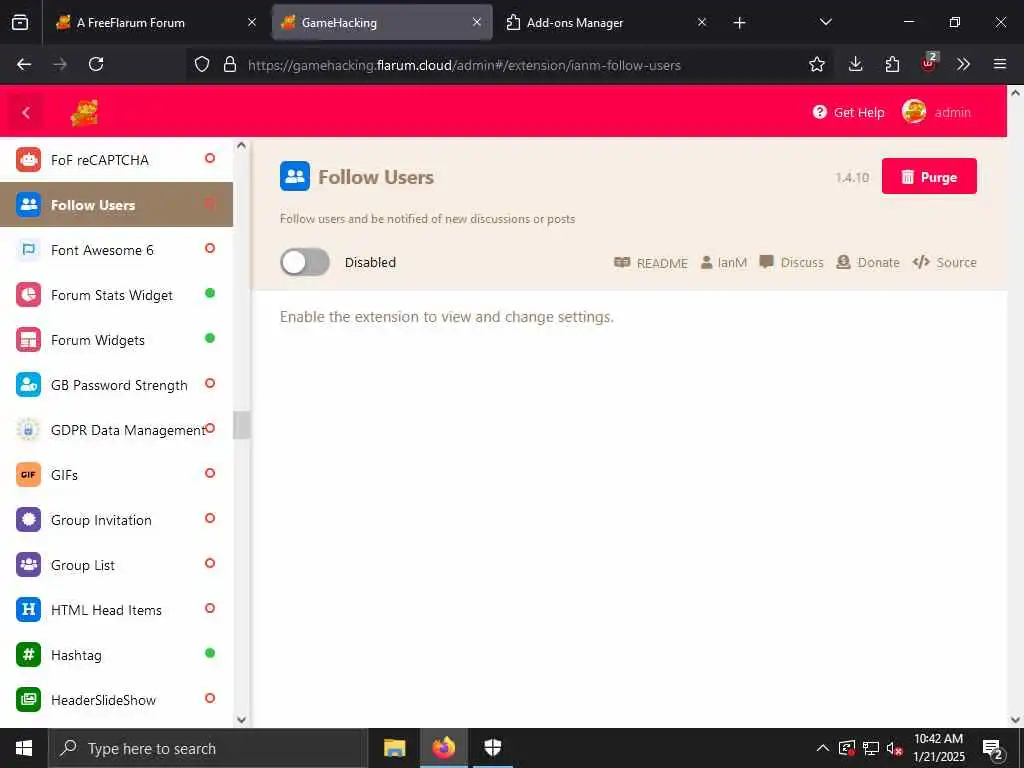Click the Forum Stats Widget enabled dot
Image resolution: width=1024 pixels, height=768 pixels.
[210, 293]
